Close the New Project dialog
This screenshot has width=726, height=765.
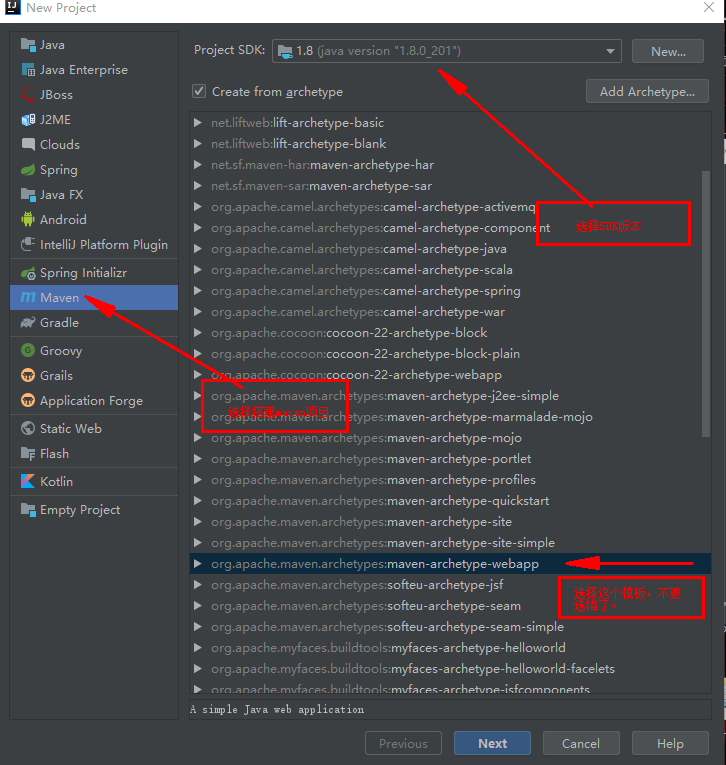[x=709, y=7]
